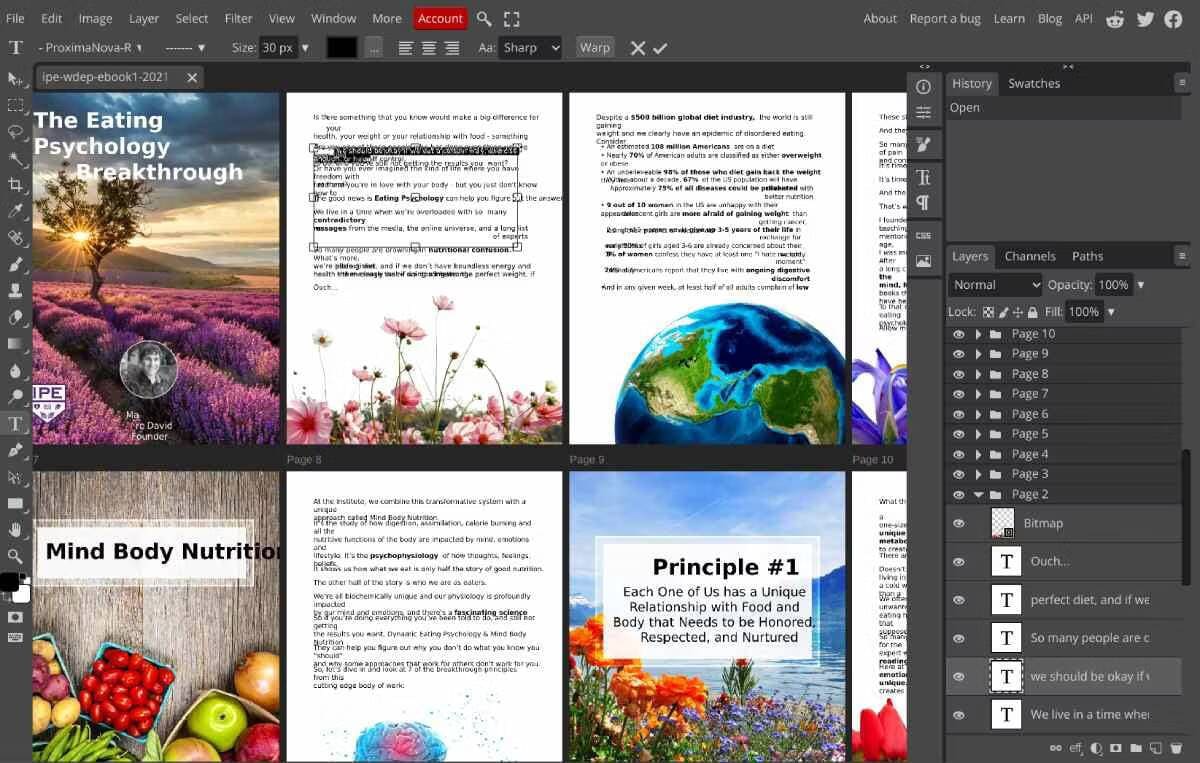Add a layer mask from the Layers panel

click(x=1116, y=747)
